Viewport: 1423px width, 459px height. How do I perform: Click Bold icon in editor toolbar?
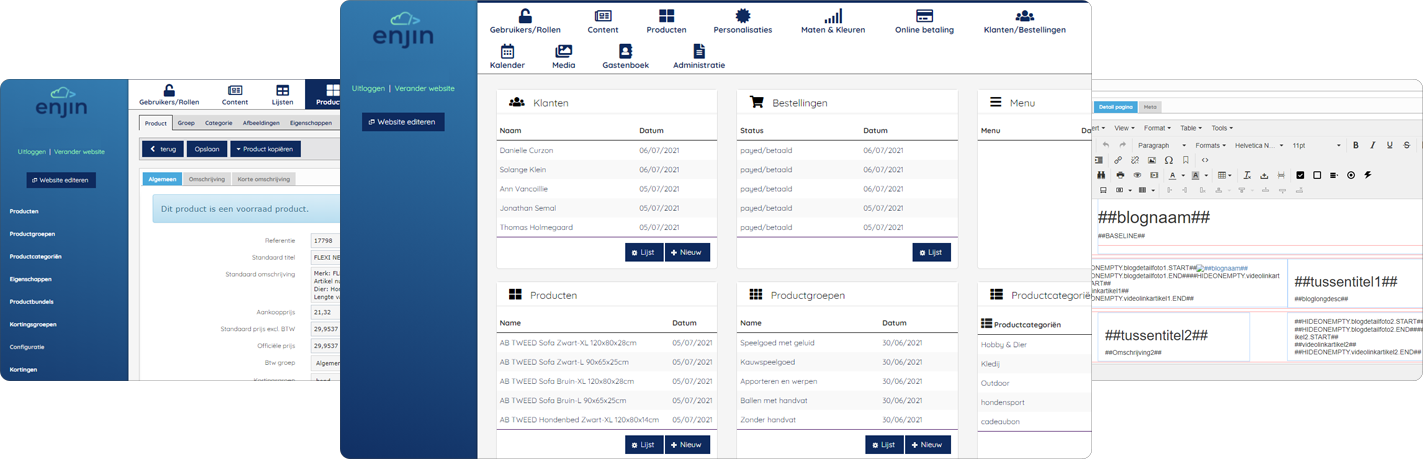pyautogui.click(x=1356, y=145)
